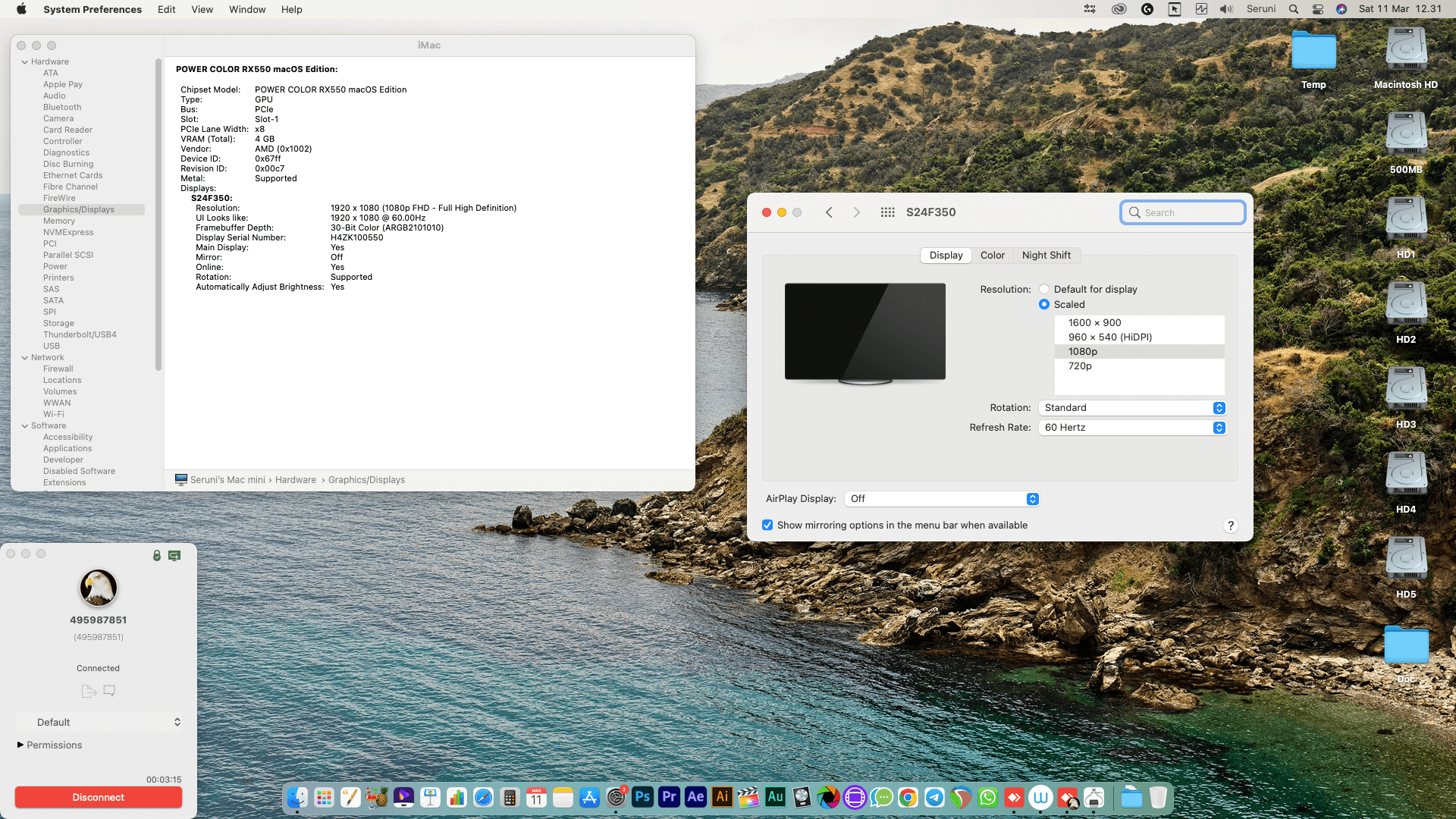
Task: Open the Refresh Rate dropdown
Action: pos(1132,428)
